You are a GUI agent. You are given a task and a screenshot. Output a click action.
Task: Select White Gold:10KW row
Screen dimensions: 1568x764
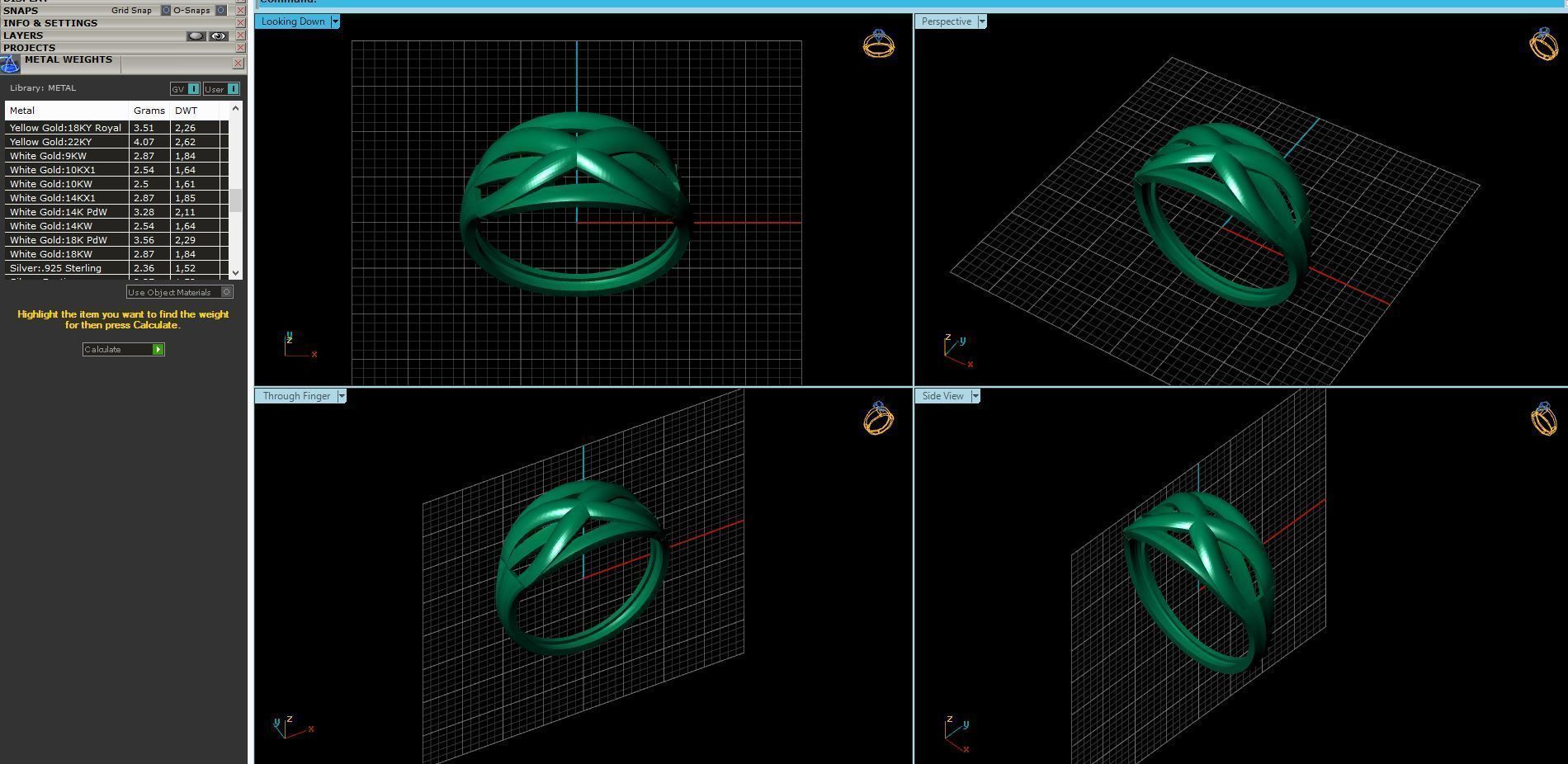(x=116, y=184)
